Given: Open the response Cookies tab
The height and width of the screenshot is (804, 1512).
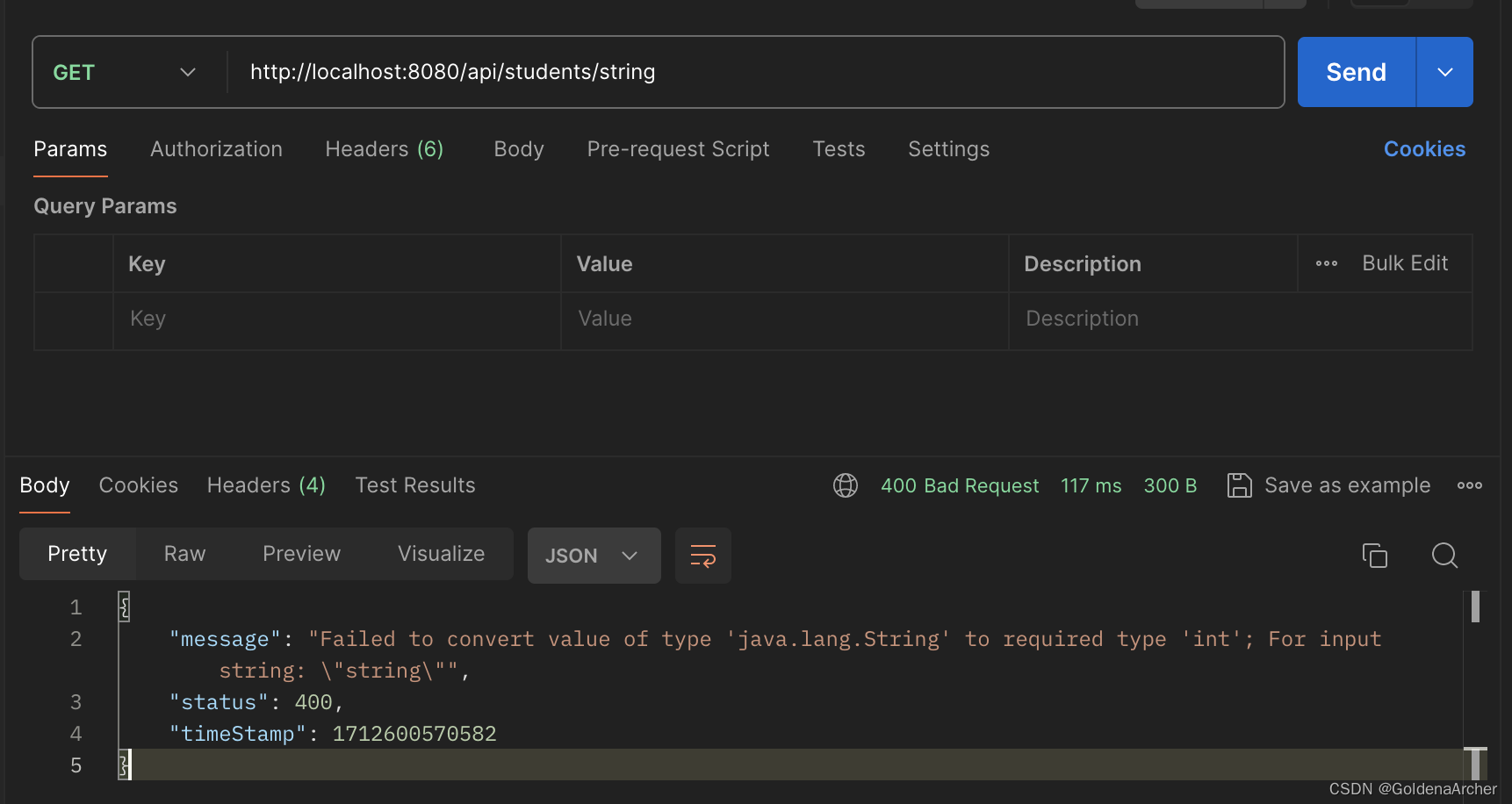Looking at the screenshot, I should point(139,485).
